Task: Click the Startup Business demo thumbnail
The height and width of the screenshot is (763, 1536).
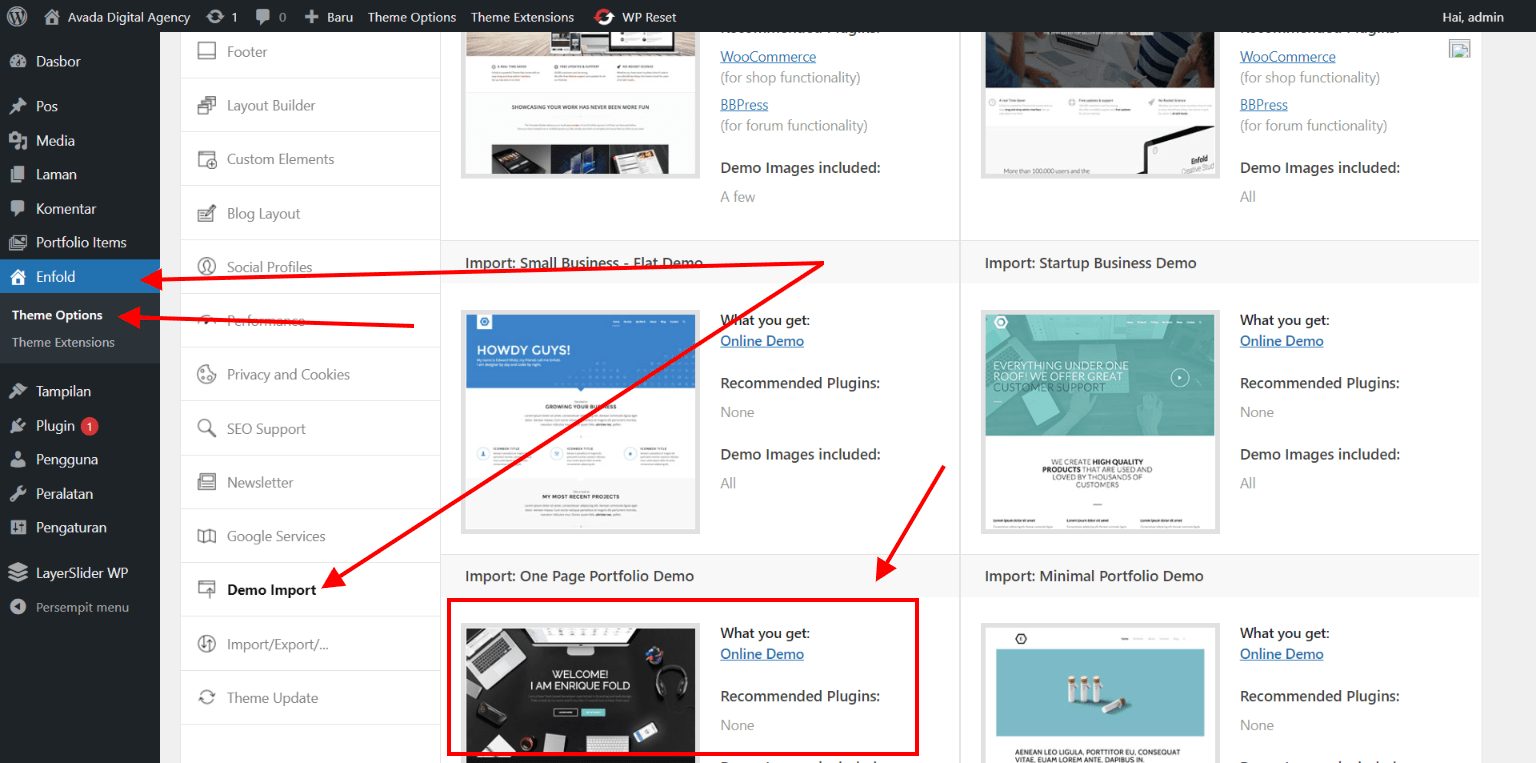Action: point(1100,421)
